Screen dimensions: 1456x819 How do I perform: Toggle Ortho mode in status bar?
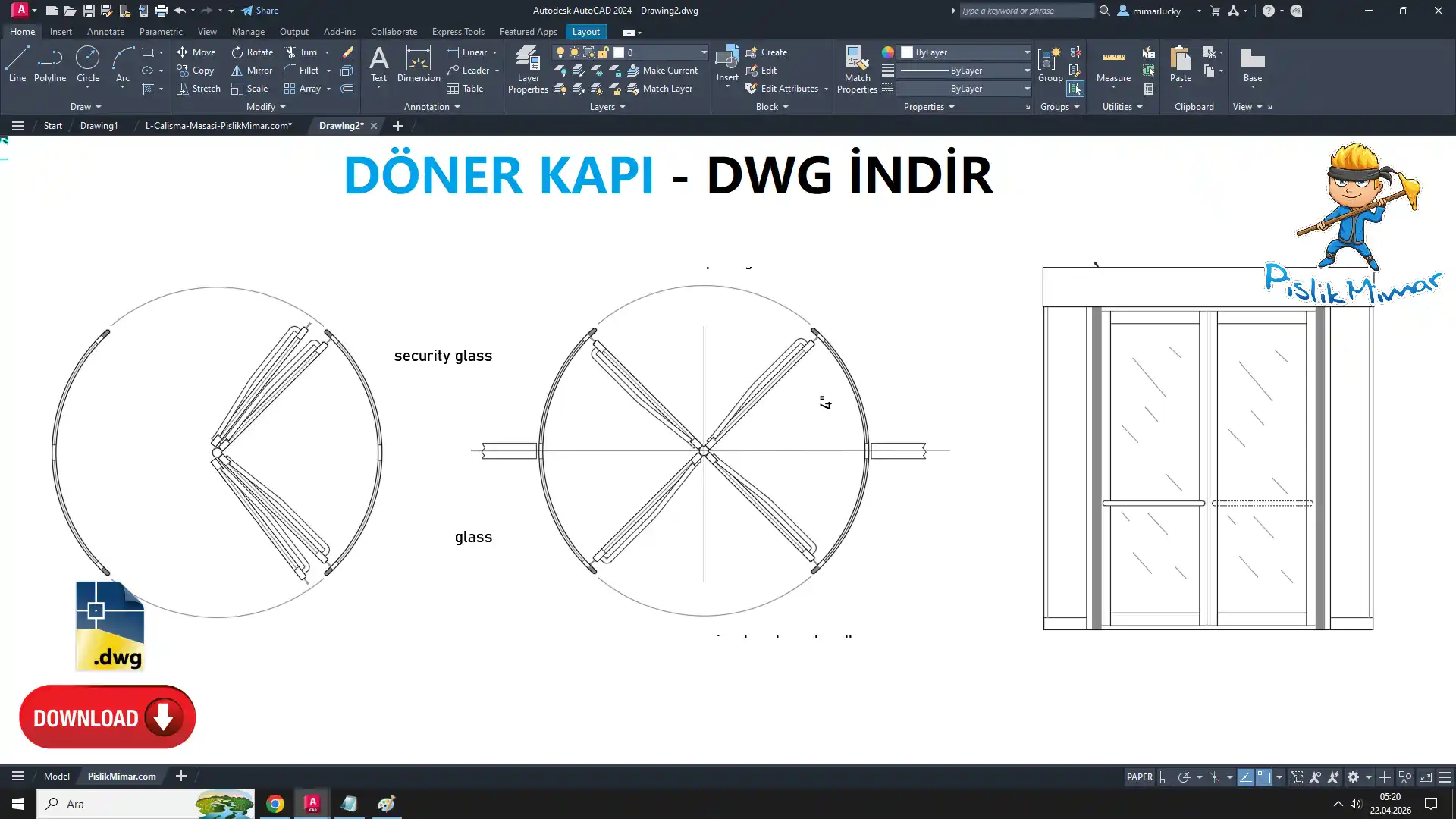tap(1166, 777)
